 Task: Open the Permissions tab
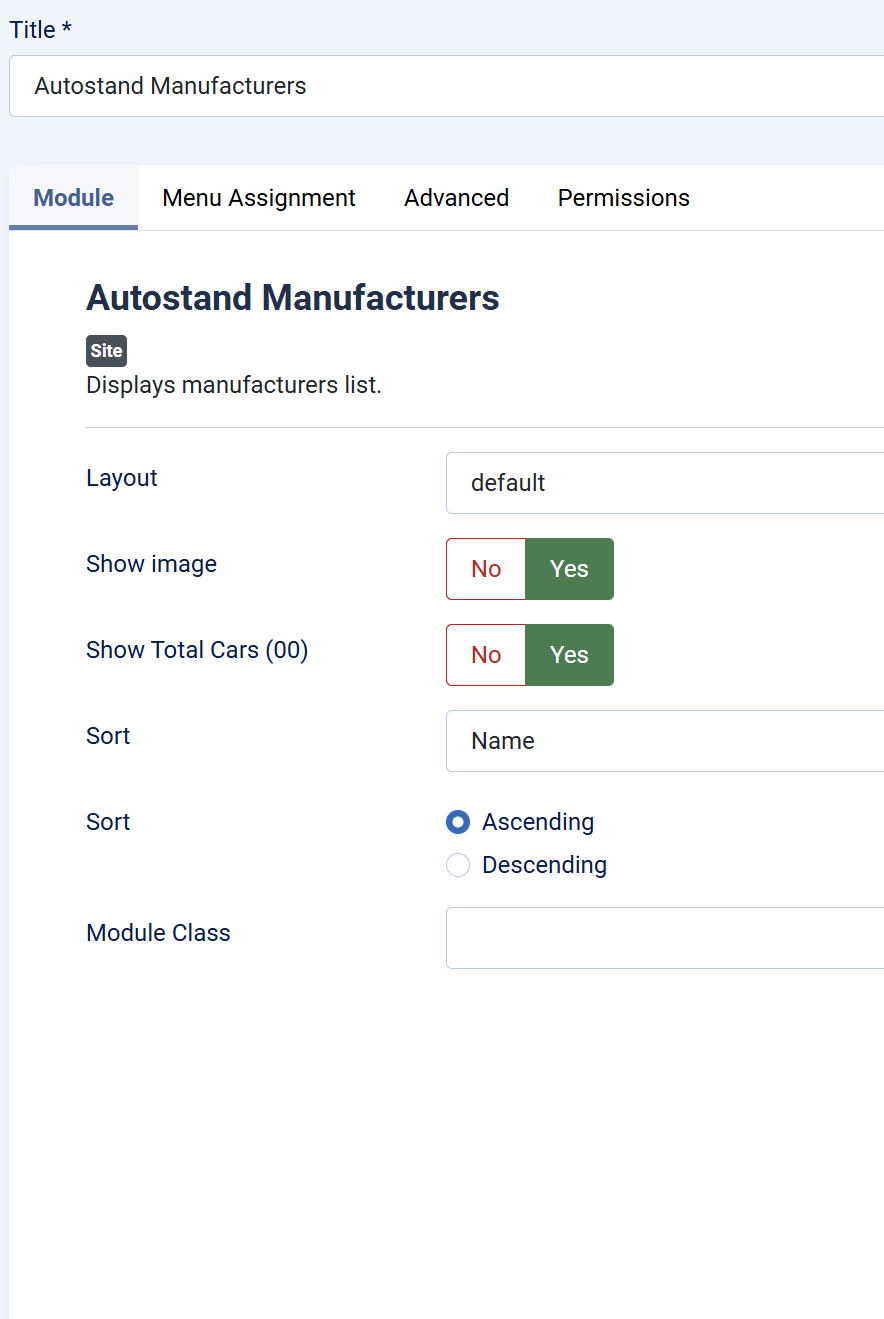click(x=624, y=198)
